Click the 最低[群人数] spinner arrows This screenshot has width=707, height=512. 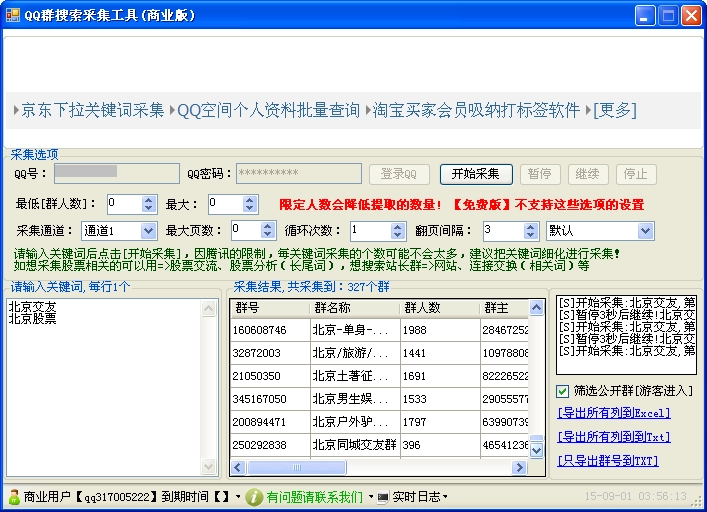point(149,204)
